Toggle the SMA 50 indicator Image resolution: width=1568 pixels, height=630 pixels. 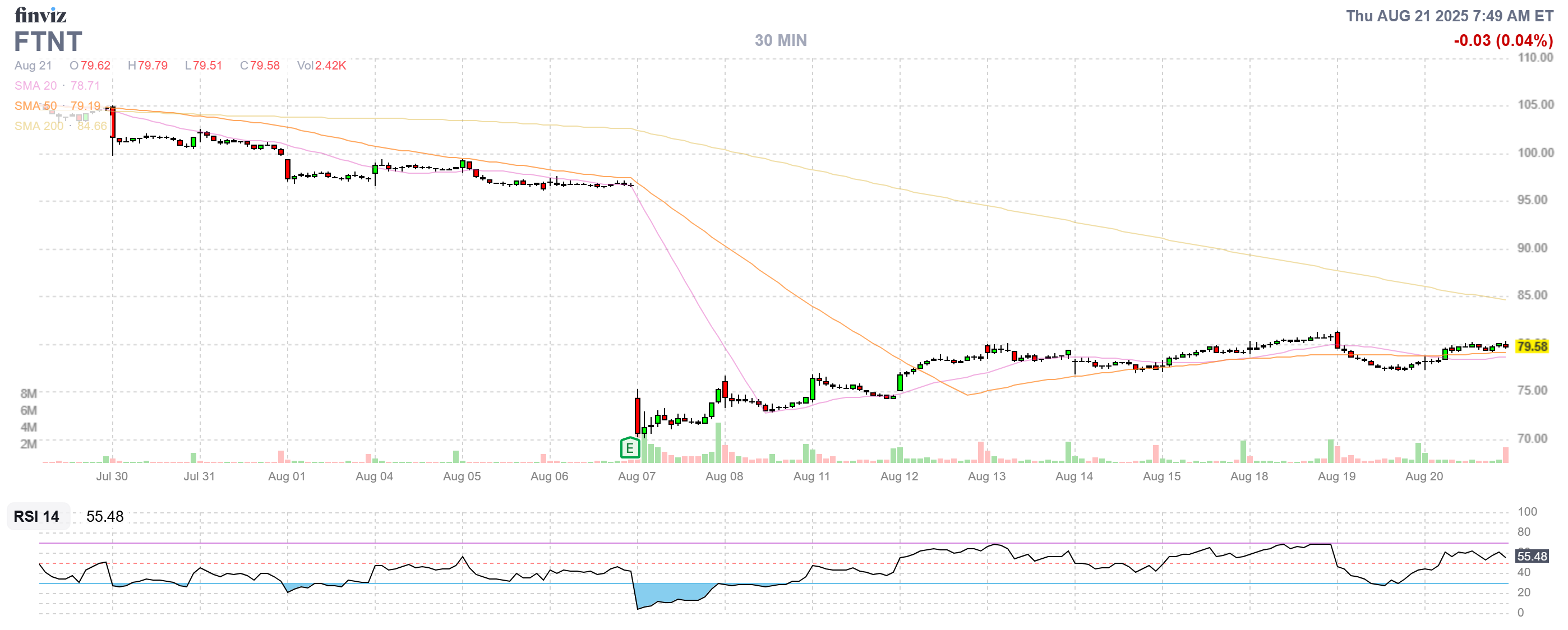[x=35, y=106]
